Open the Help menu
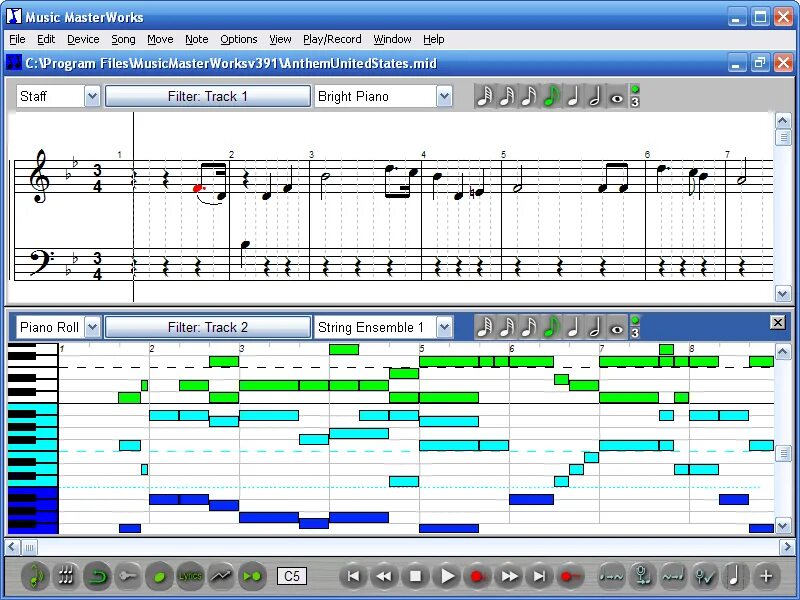The height and width of the screenshot is (600, 800). (434, 39)
